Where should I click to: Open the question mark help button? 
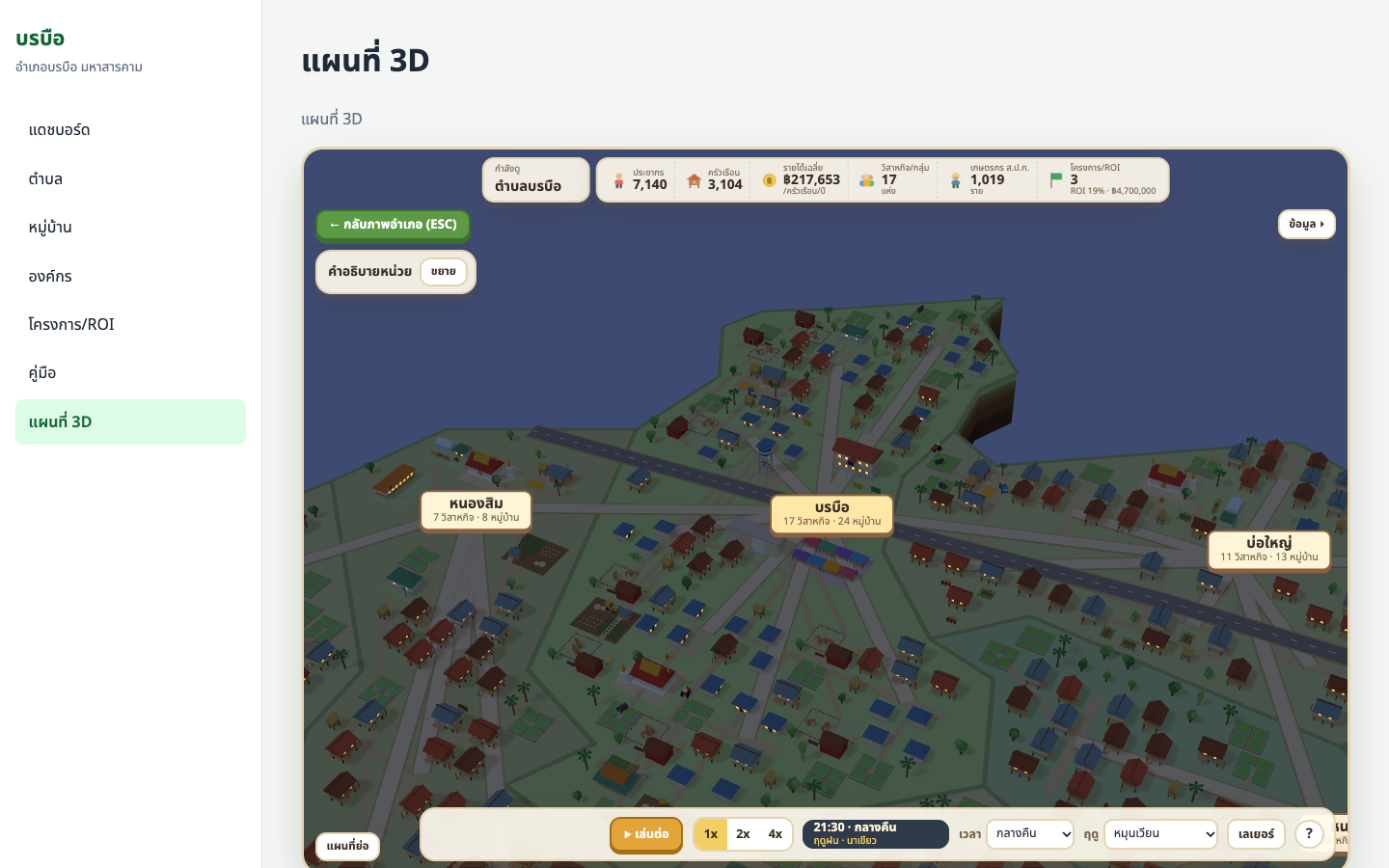point(1309,834)
